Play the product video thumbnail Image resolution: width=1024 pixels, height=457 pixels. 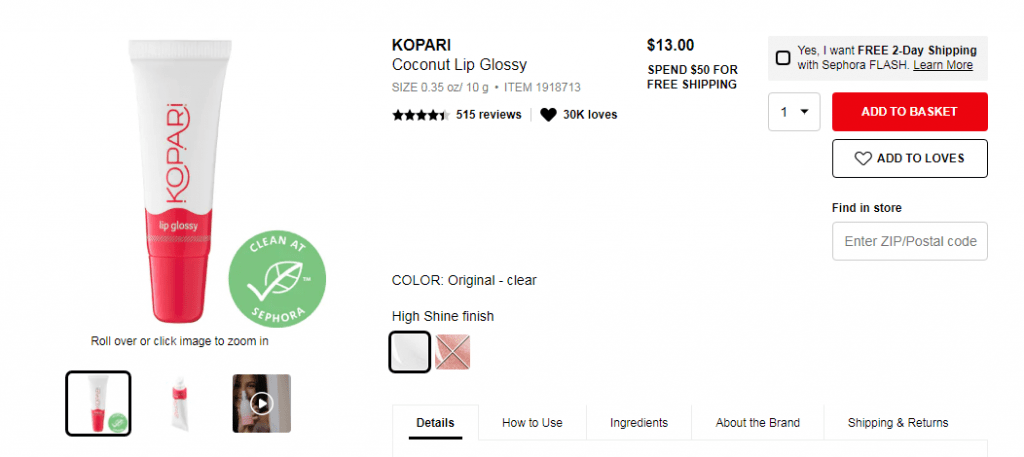(261, 403)
